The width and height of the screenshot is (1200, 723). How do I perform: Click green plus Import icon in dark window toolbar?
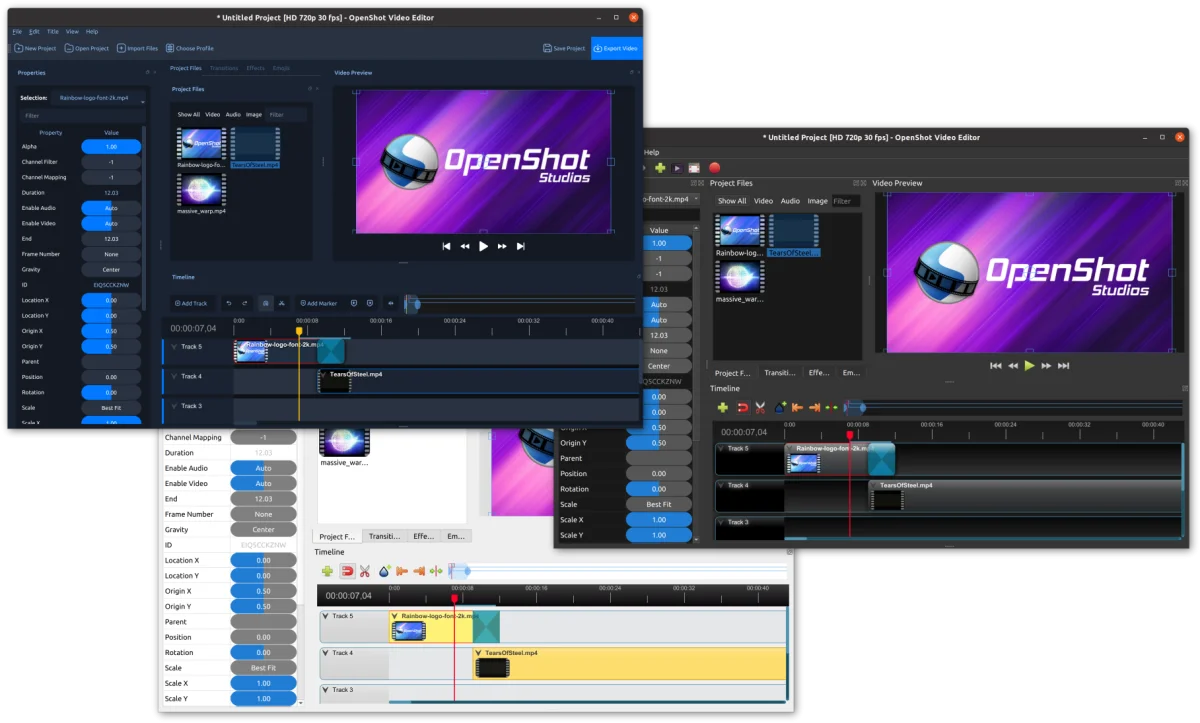660,168
